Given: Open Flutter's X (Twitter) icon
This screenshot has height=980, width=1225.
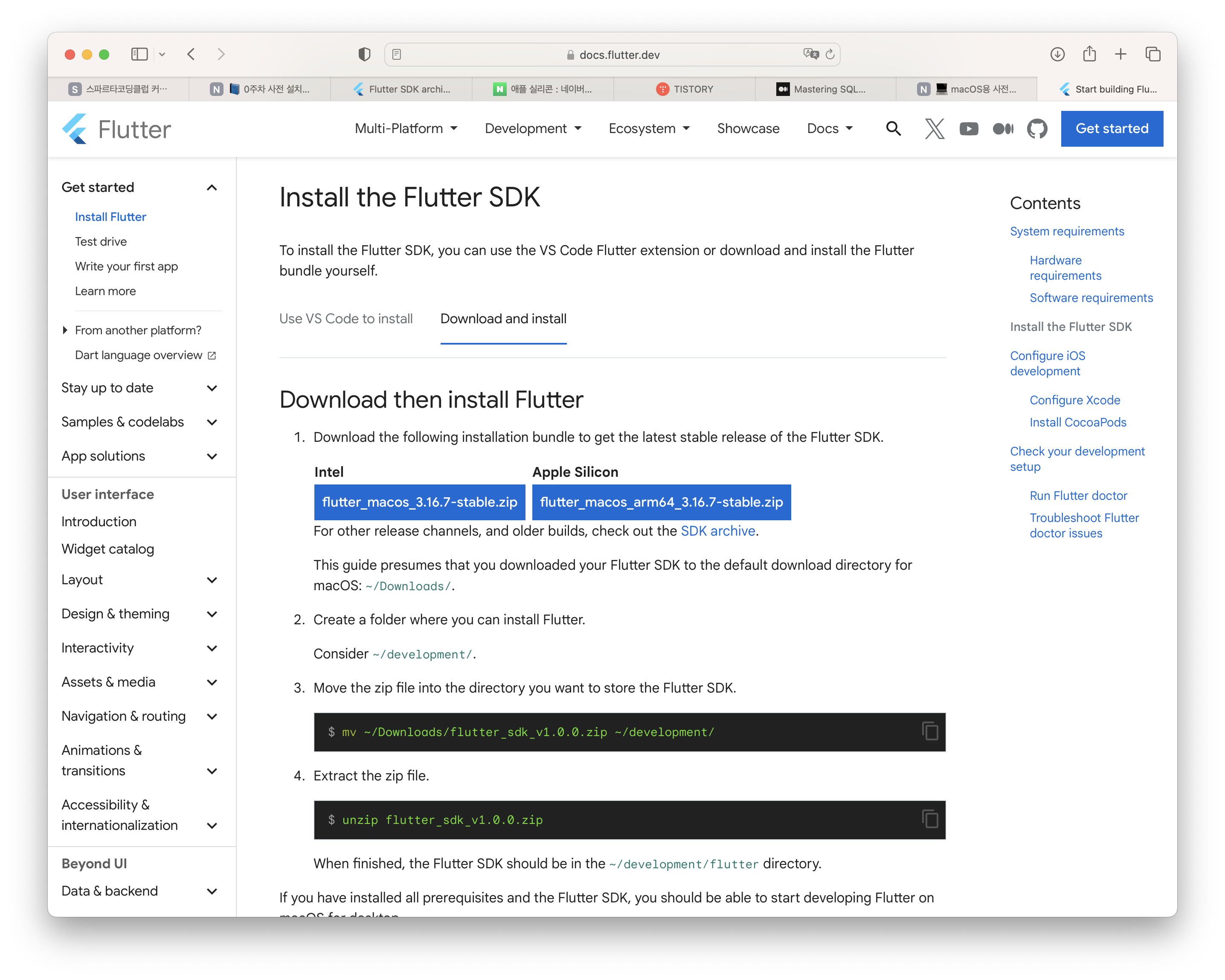Looking at the screenshot, I should [x=935, y=129].
